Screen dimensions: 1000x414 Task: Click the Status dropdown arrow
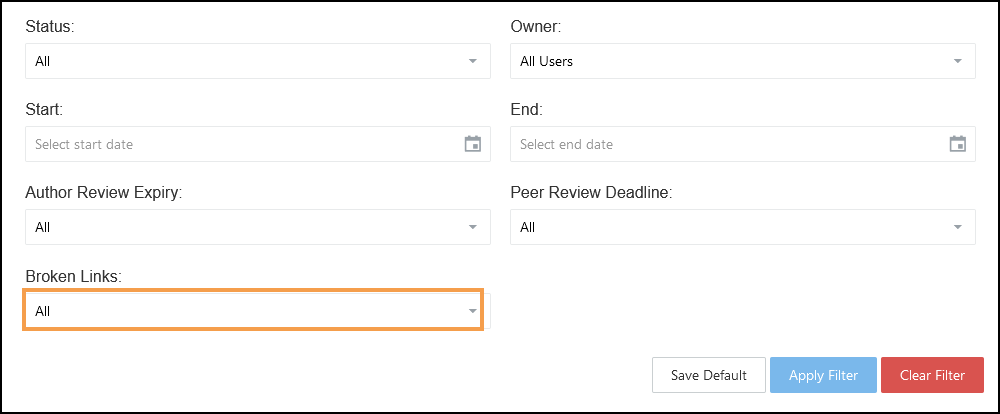click(473, 61)
